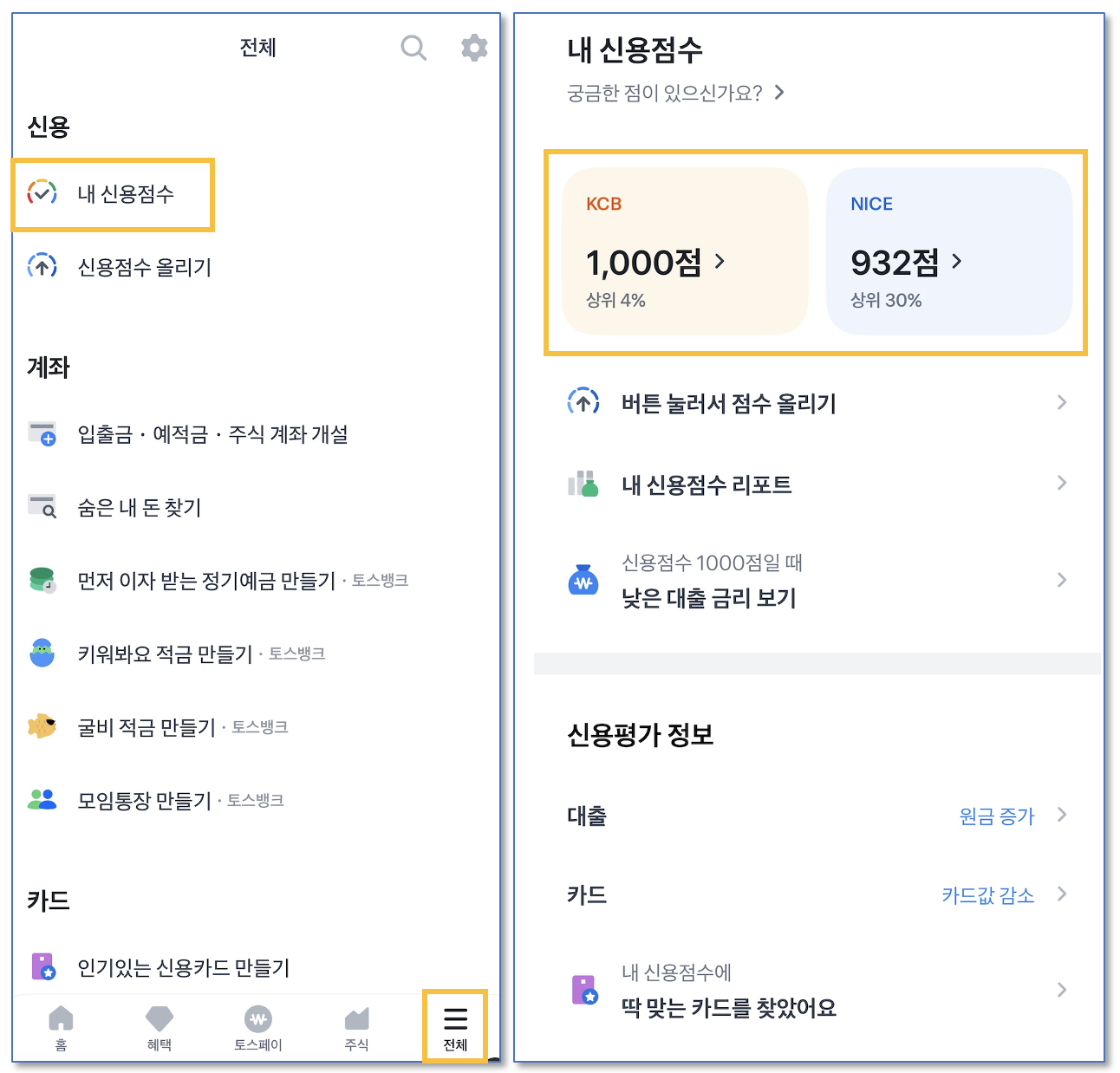Tap the 모임통장 만들기 people icon
The image size is (1120, 1073).
click(x=42, y=798)
